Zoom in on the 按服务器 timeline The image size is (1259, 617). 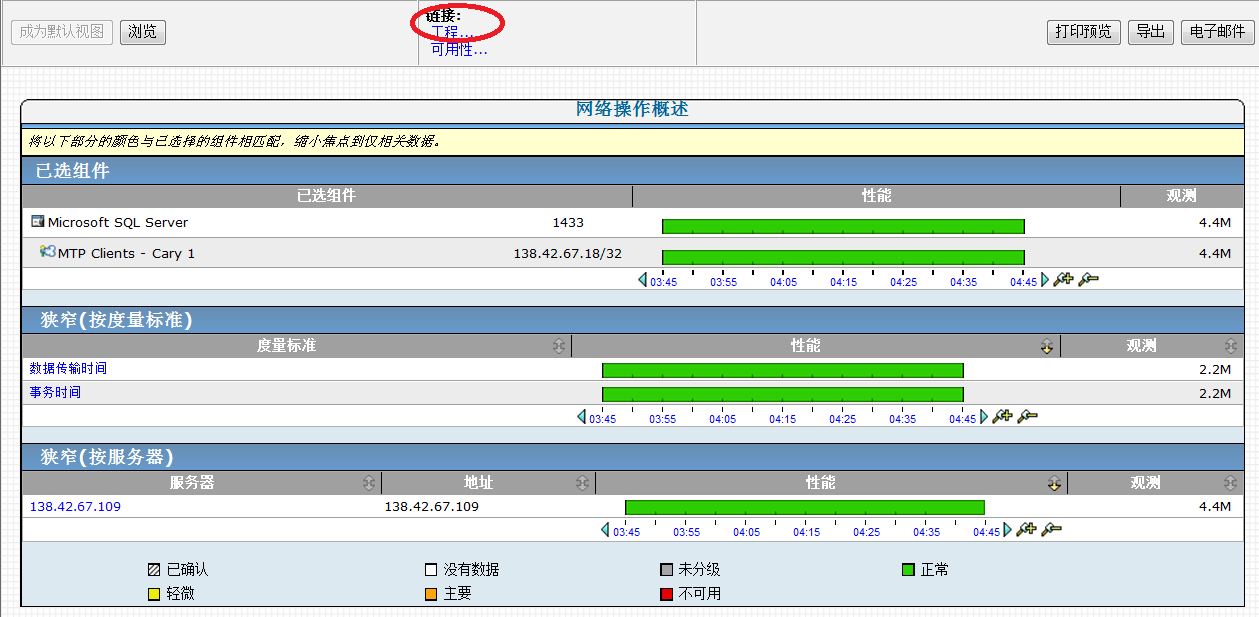1026,529
